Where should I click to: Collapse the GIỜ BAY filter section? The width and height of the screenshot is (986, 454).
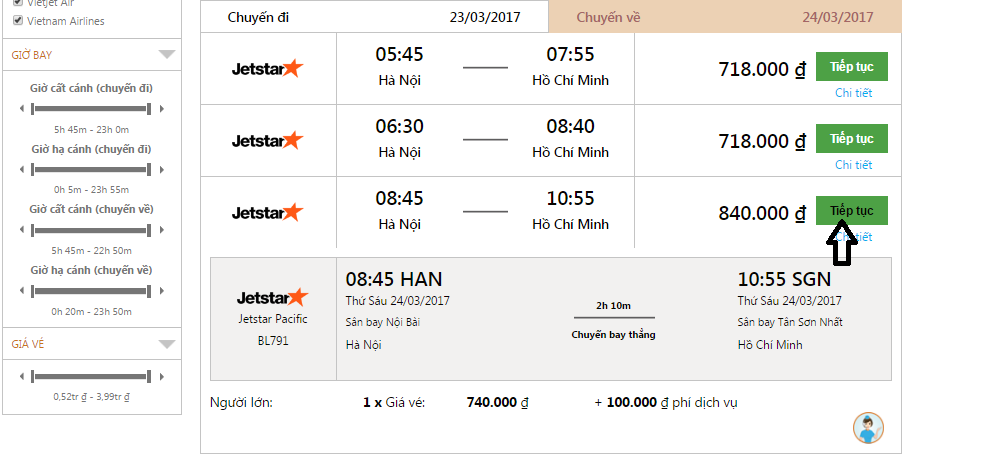tap(167, 55)
